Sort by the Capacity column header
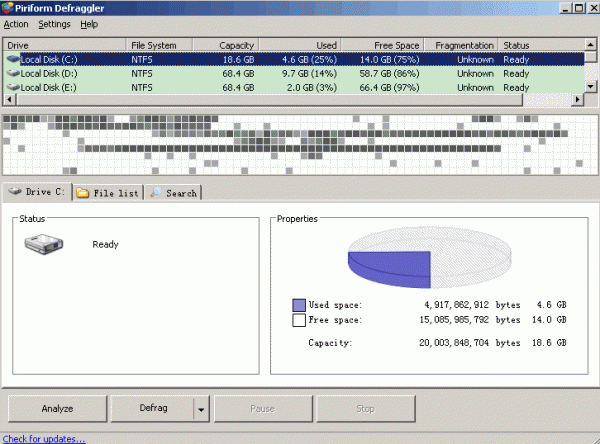Viewport: 600px width, 444px height. click(x=226, y=45)
